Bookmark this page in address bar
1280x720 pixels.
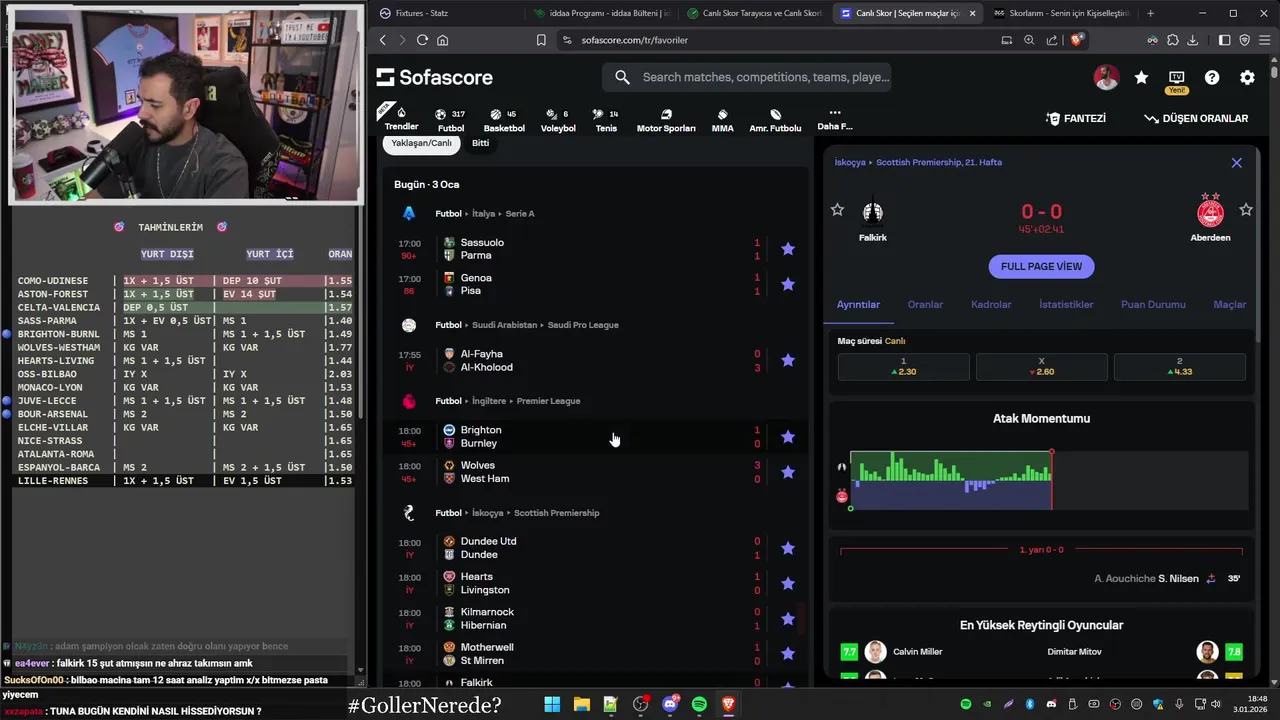541,40
